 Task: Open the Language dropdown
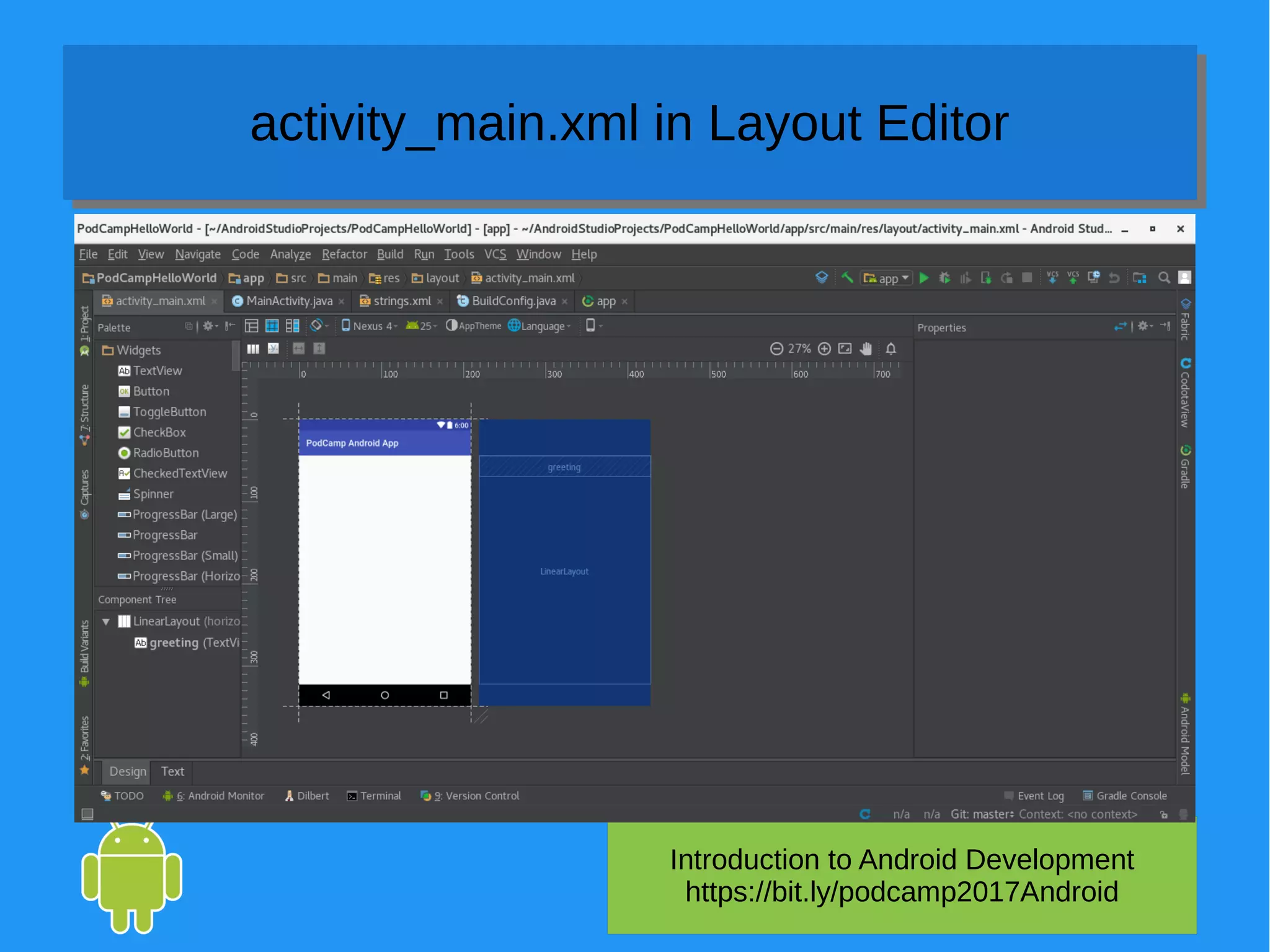tap(539, 326)
